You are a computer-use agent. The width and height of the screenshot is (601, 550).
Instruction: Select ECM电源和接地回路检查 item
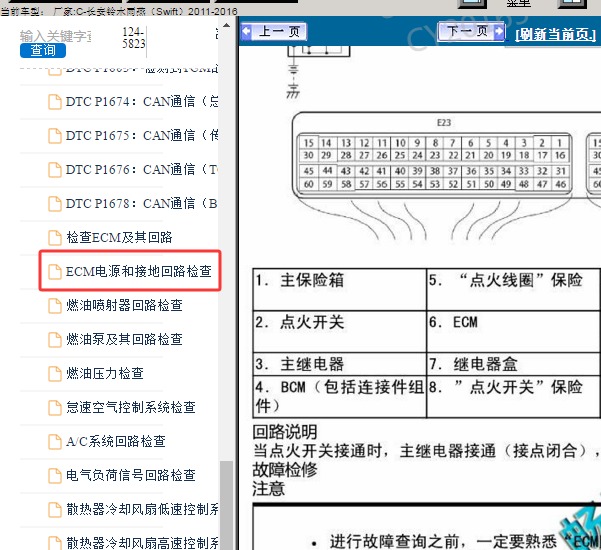[139, 271]
